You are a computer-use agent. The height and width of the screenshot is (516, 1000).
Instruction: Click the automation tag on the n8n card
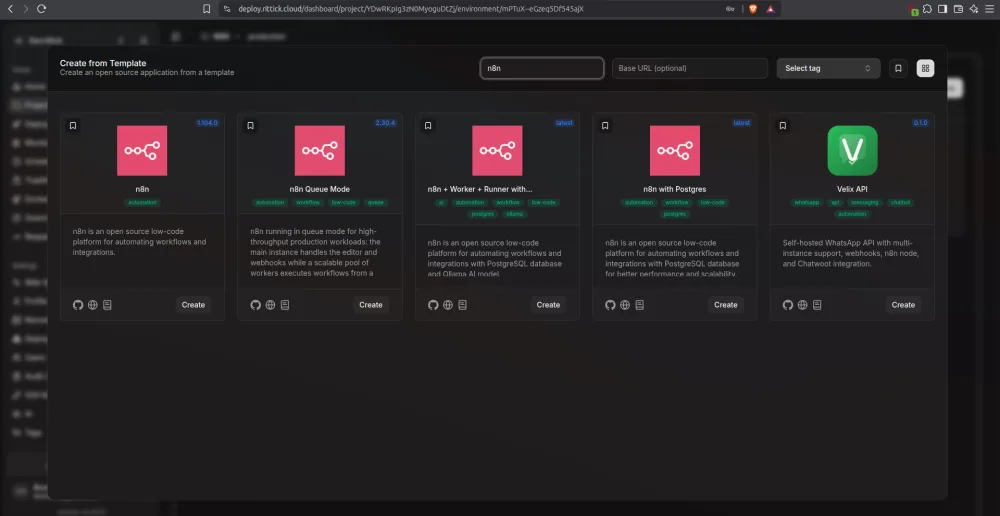tap(142, 202)
